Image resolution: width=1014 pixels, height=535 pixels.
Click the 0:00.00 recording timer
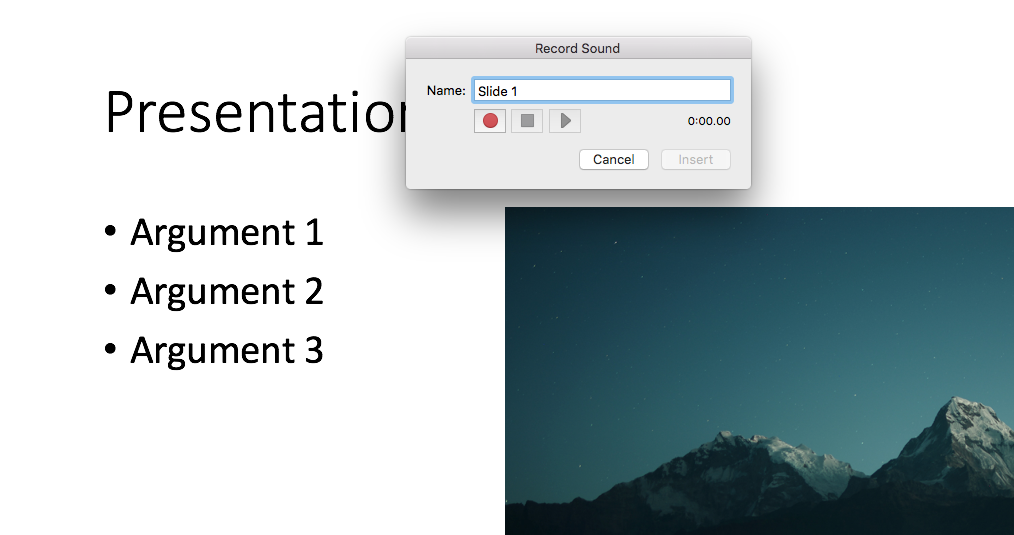click(x=708, y=122)
